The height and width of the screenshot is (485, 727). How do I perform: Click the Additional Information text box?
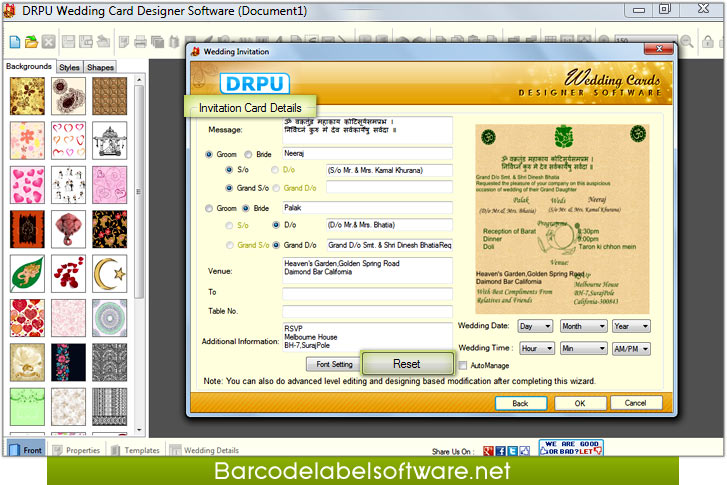[x=367, y=337]
